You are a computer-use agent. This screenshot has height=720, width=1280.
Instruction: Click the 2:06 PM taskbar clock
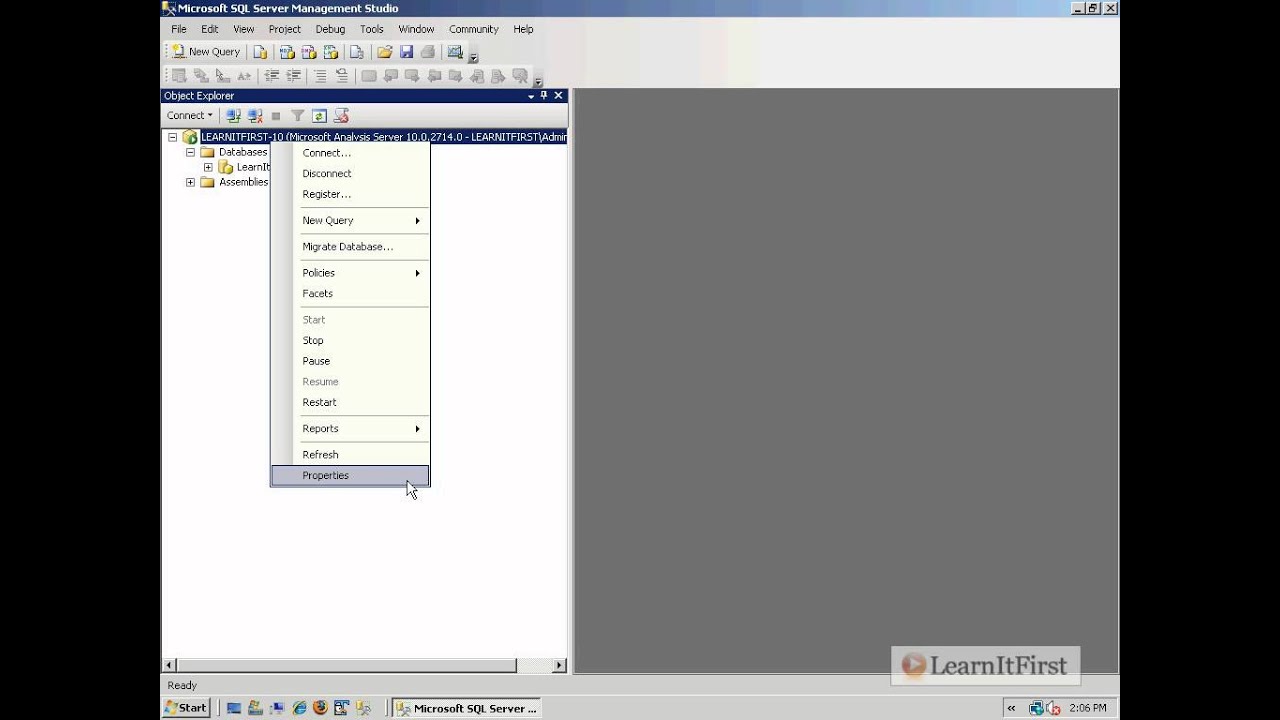click(1088, 708)
